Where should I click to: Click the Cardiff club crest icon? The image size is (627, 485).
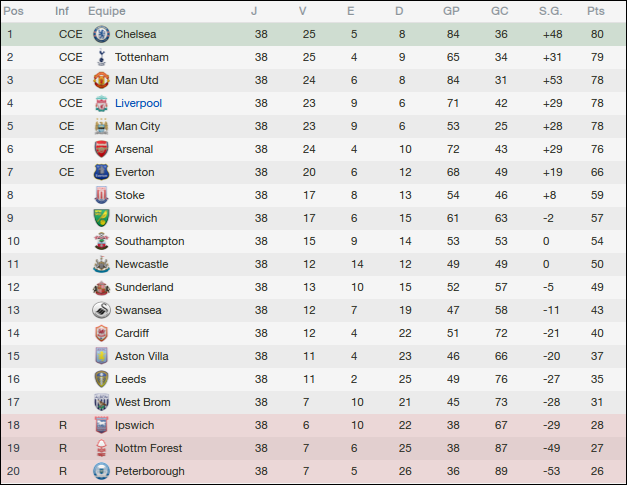click(100, 333)
